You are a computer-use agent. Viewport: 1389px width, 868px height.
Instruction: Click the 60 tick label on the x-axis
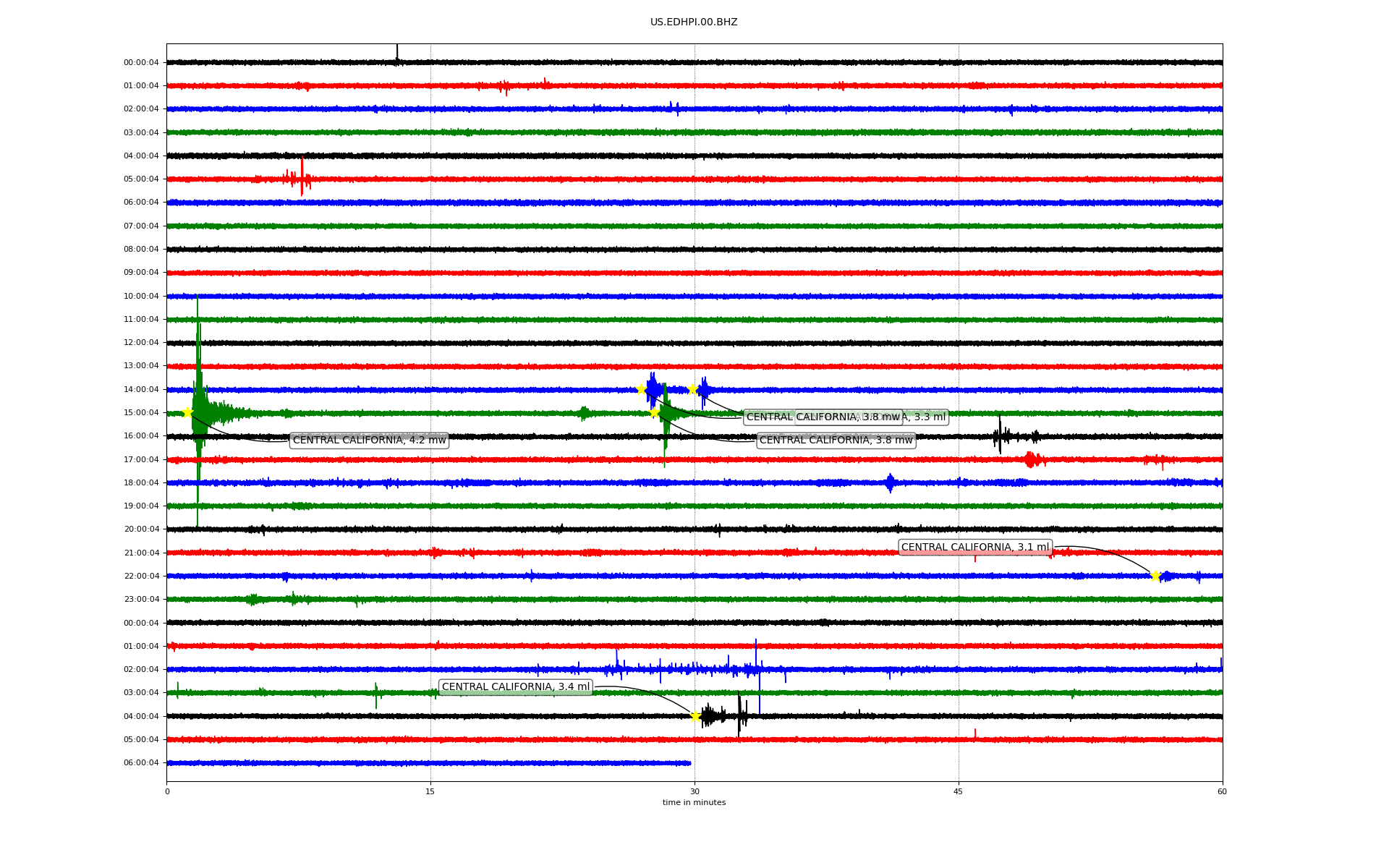[1222, 791]
